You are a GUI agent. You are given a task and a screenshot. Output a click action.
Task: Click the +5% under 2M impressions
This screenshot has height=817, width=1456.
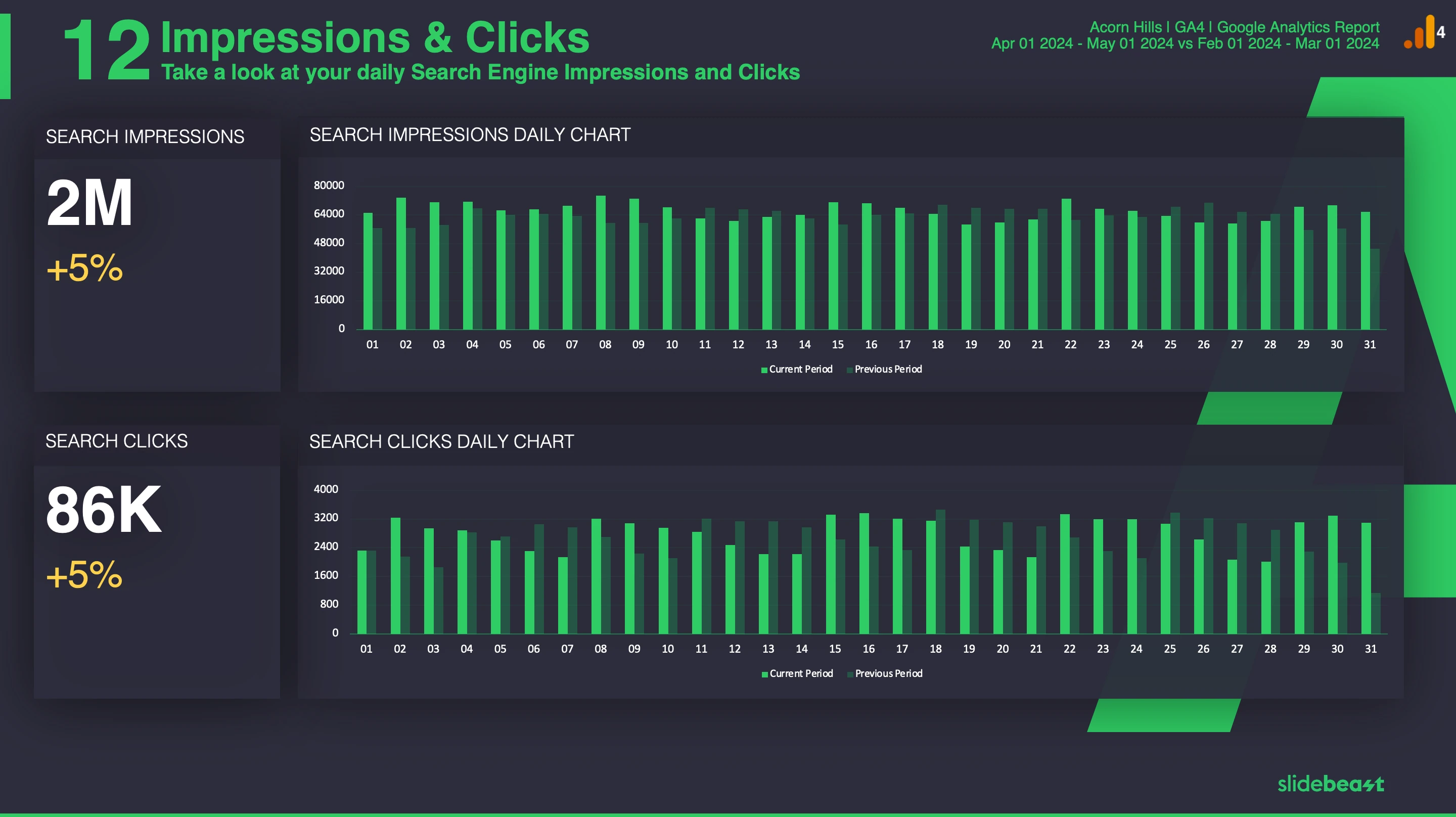tap(85, 268)
